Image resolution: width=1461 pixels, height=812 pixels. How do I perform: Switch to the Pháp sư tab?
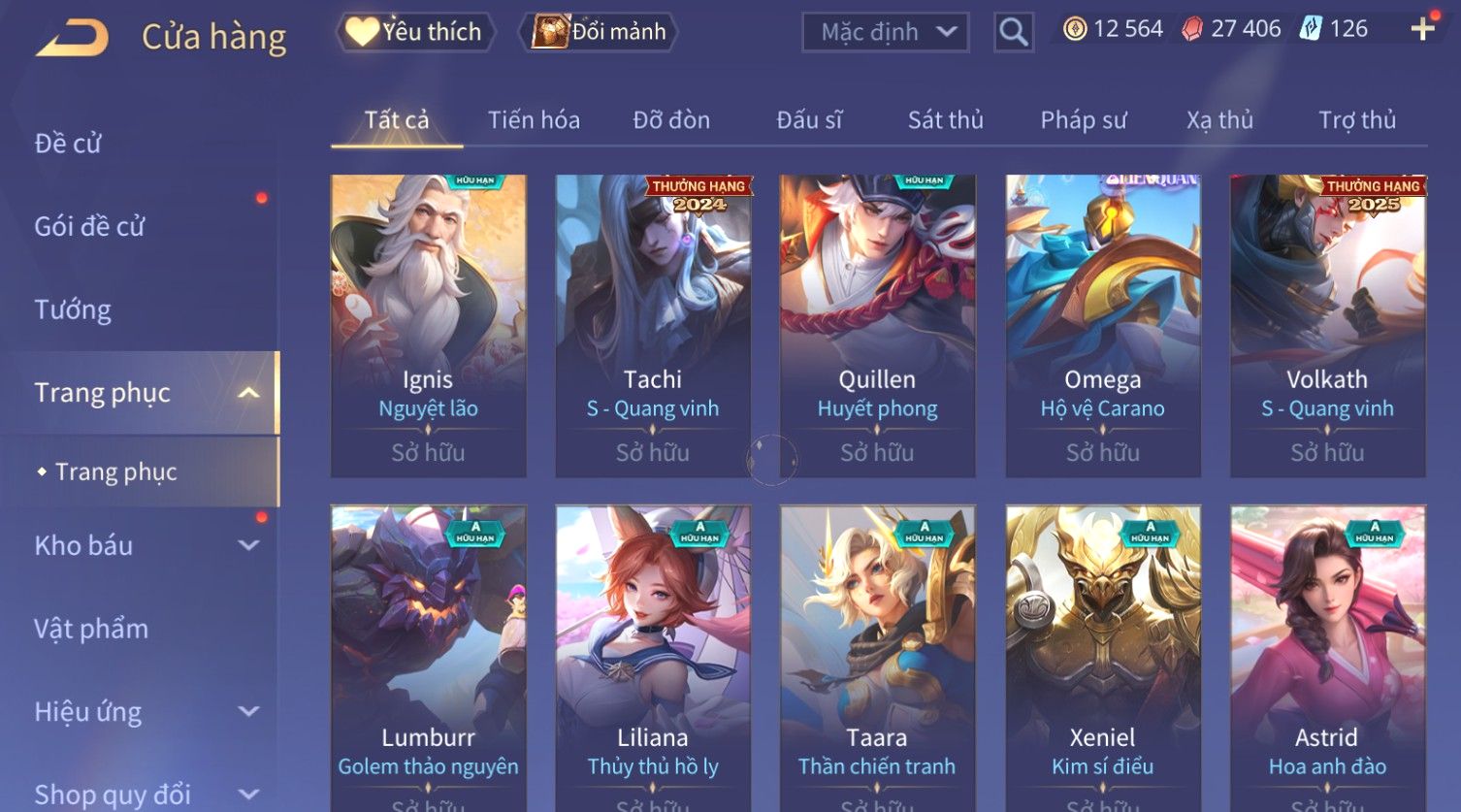pyautogui.click(x=1084, y=120)
